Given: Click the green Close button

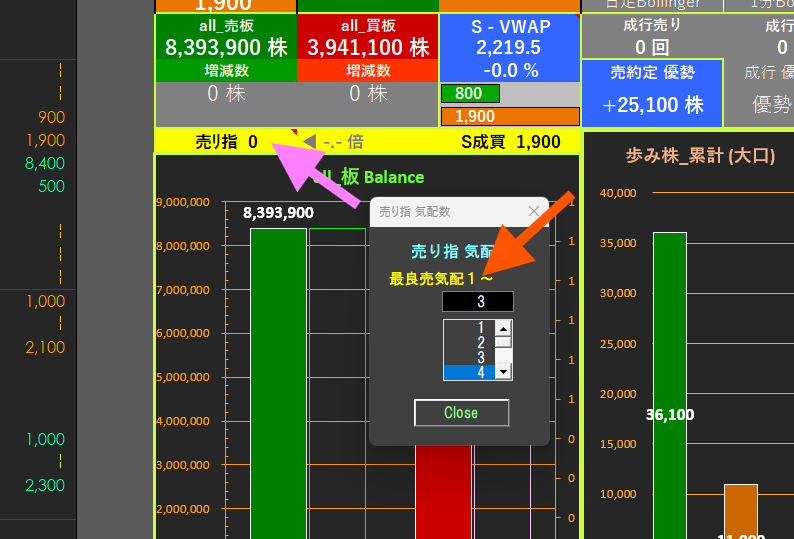Looking at the screenshot, I should point(461,413).
